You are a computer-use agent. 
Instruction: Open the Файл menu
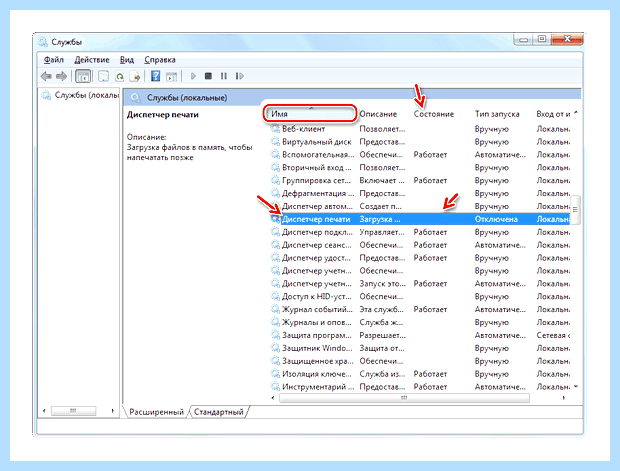[54, 60]
